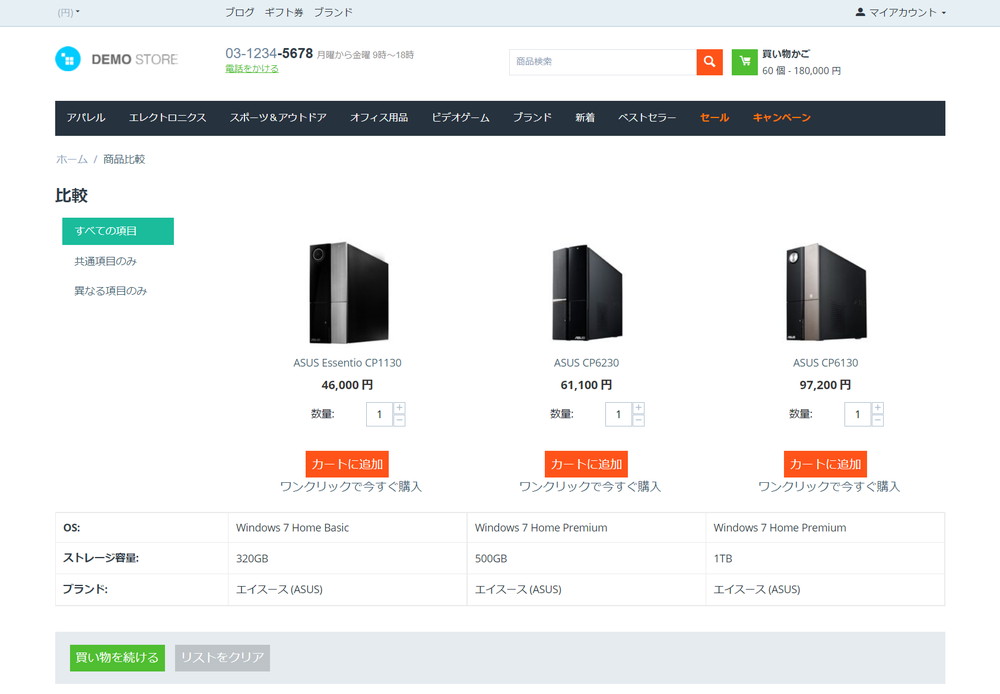Open the ASUS Essentio CP1130 product image
1000x694 pixels.
[349, 293]
